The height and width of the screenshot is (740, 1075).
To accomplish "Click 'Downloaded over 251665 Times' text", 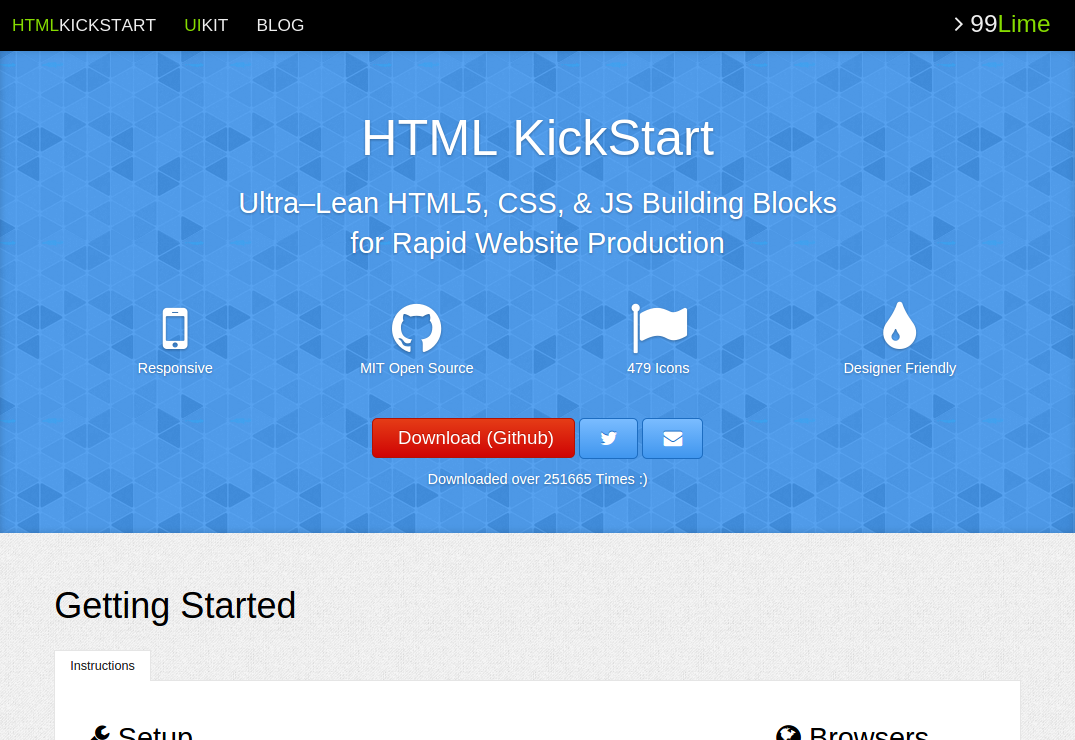I will [538, 479].
